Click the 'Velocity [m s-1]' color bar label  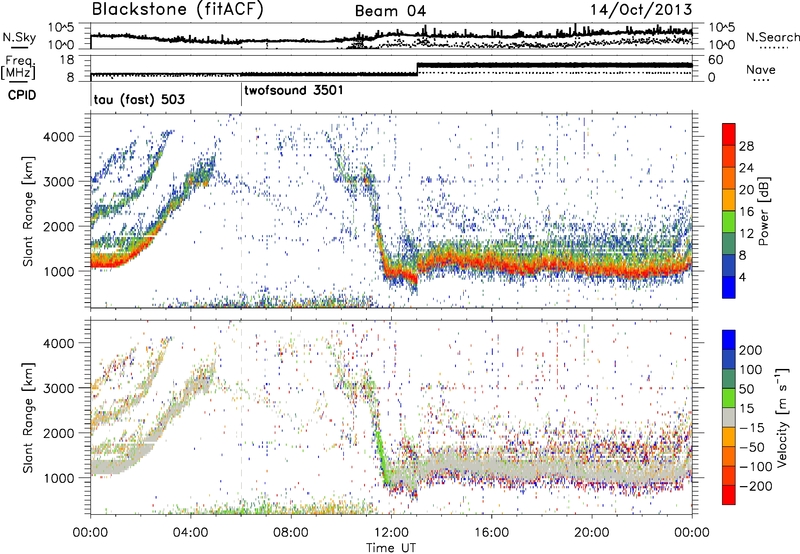pos(782,417)
